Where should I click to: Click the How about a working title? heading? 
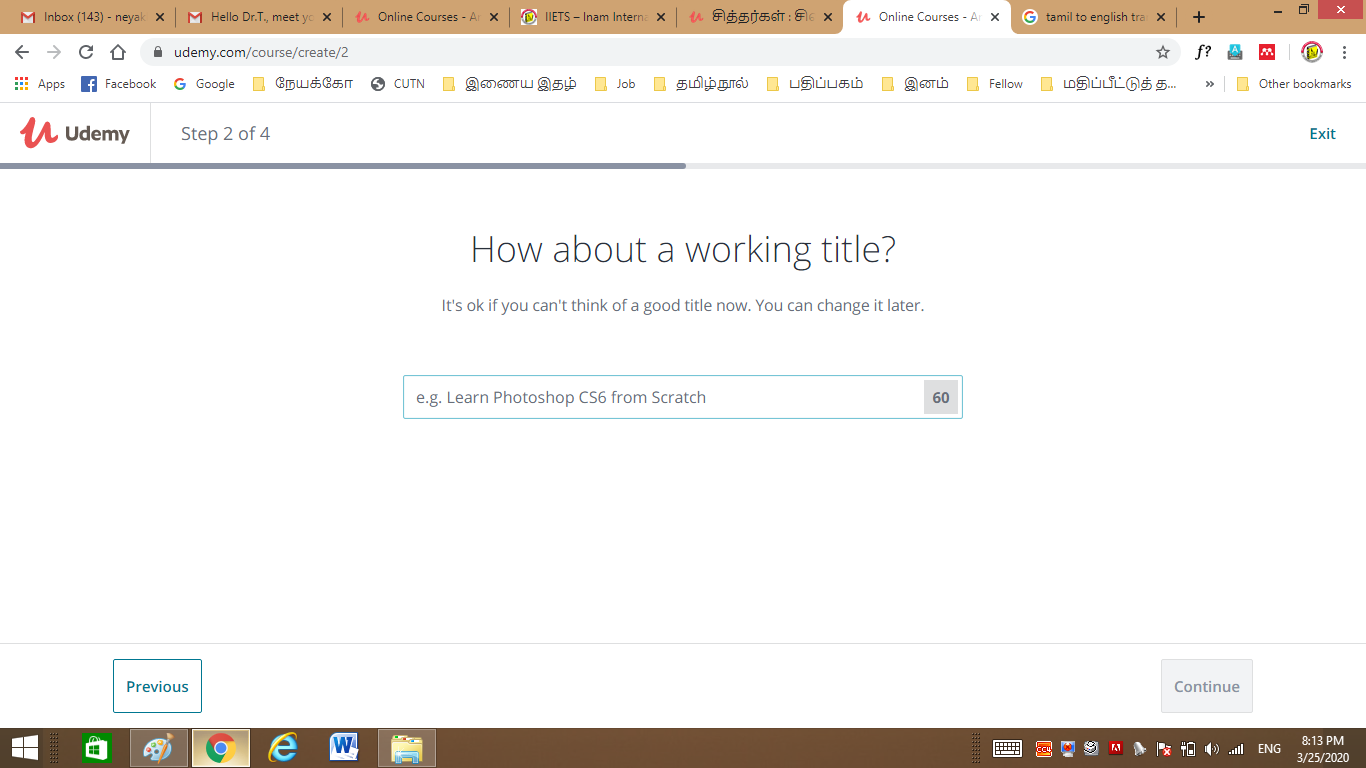pos(683,249)
